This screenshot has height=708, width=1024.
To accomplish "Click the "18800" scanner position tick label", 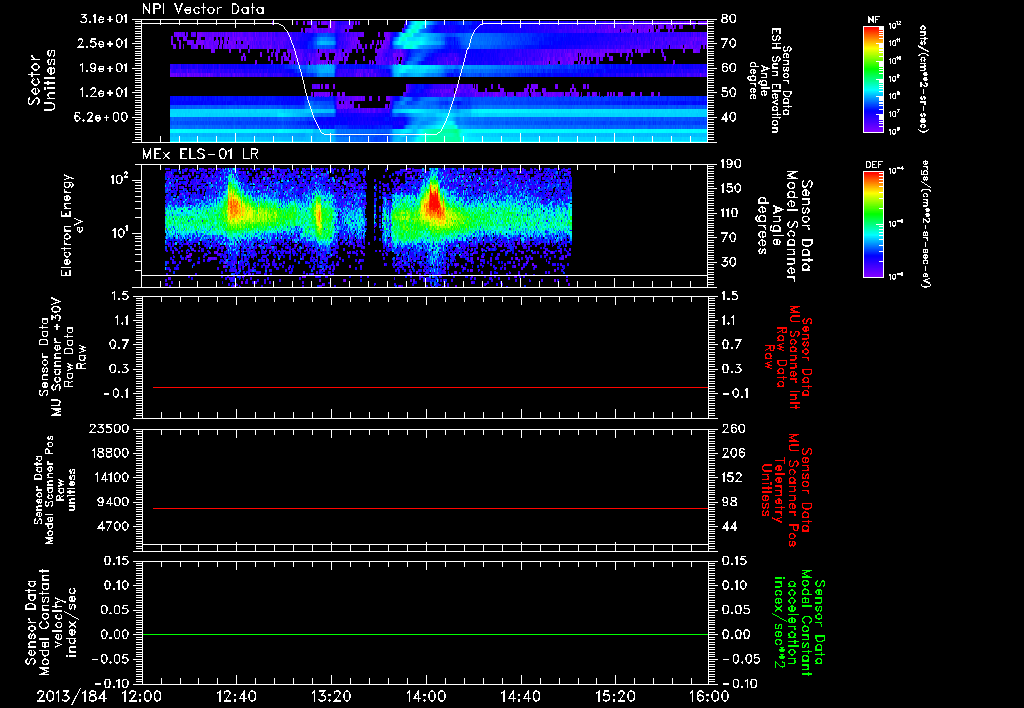I will [108, 453].
